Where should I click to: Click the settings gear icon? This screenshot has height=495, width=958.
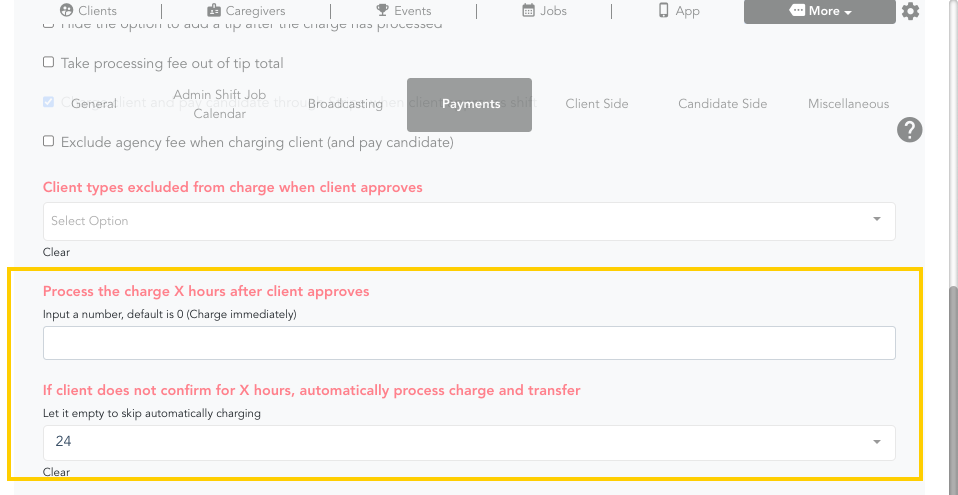[x=910, y=12]
